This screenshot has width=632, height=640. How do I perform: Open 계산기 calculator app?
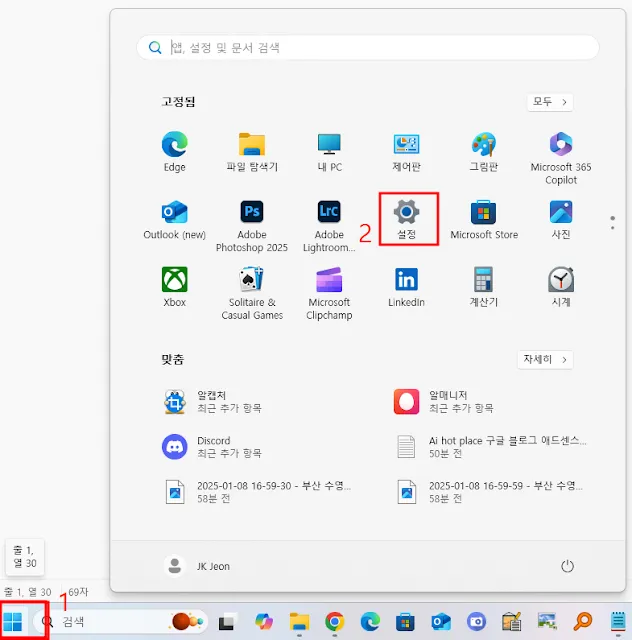coord(483,287)
